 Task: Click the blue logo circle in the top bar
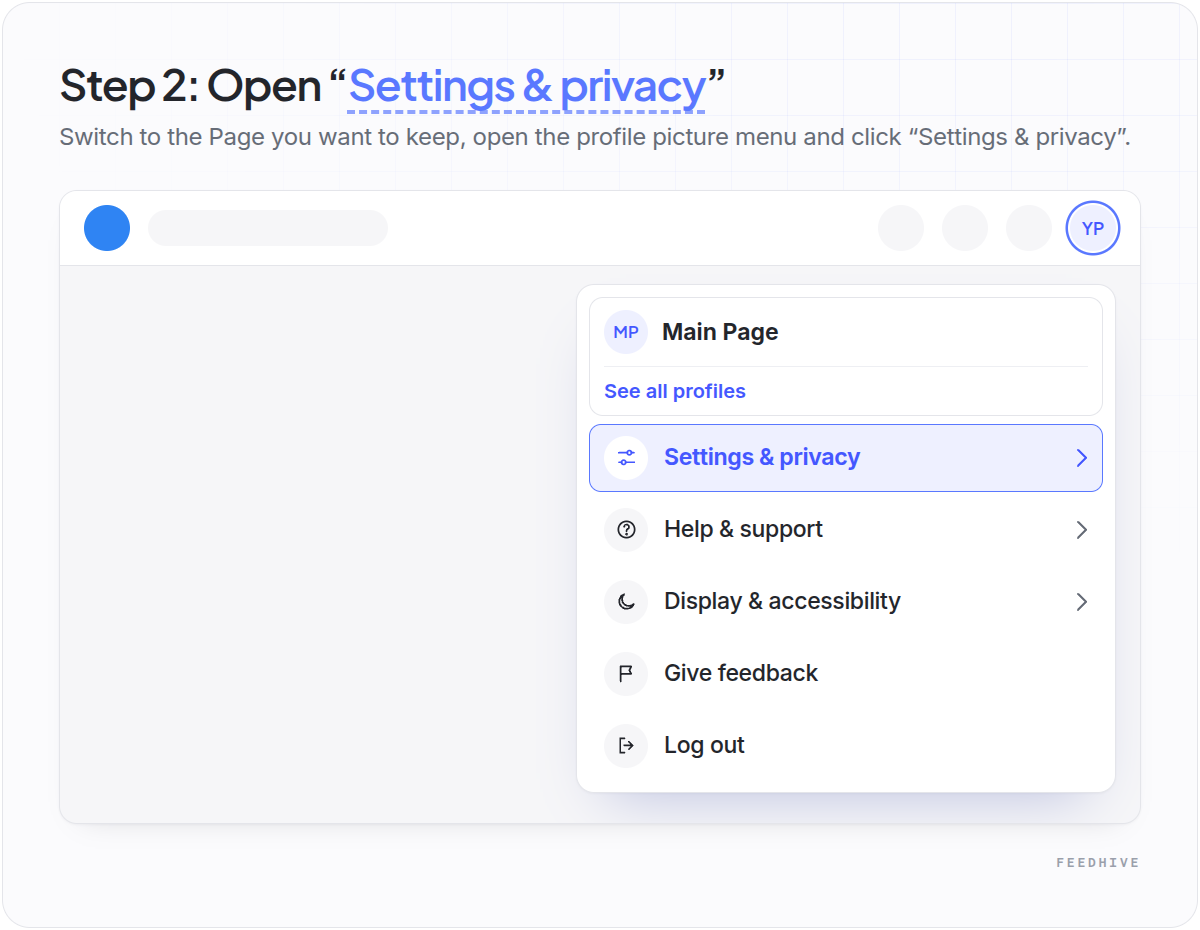click(x=107, y=228)
